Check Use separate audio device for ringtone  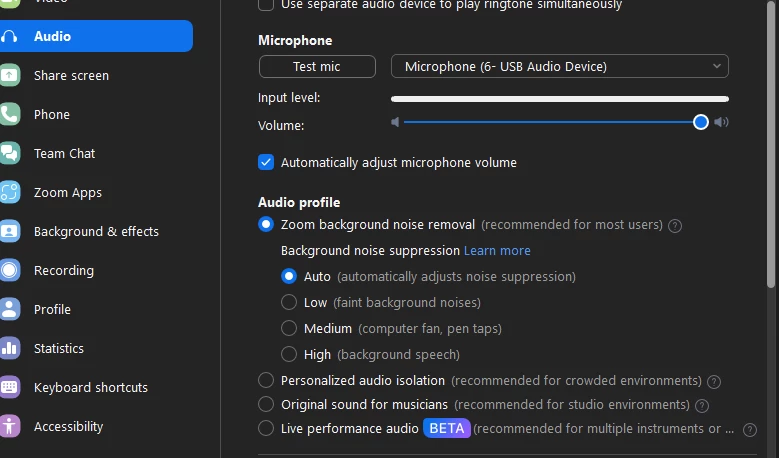point(266,4)
